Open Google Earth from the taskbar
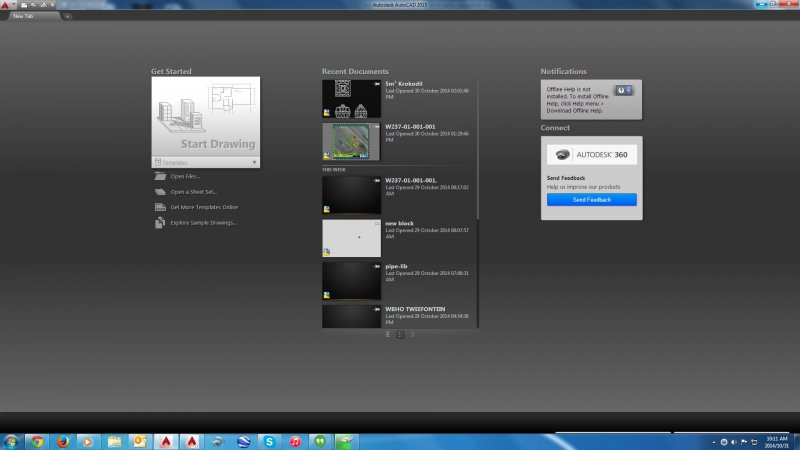Screen dimensions: 800x450 (x=243, y=441)
